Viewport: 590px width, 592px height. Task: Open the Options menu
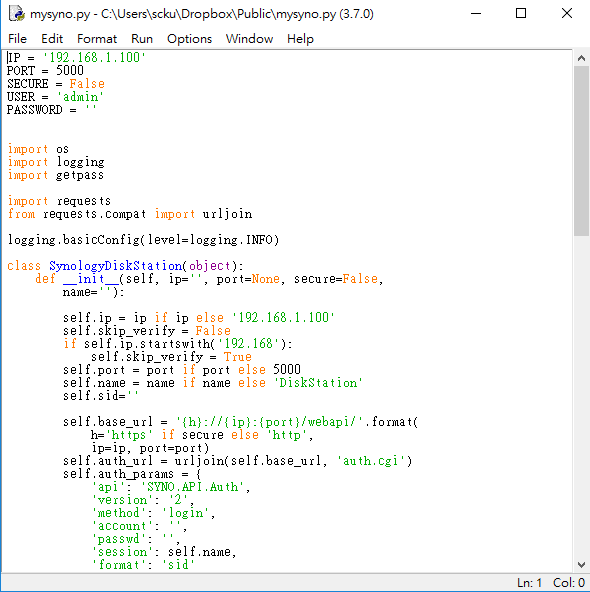(189, 39)
